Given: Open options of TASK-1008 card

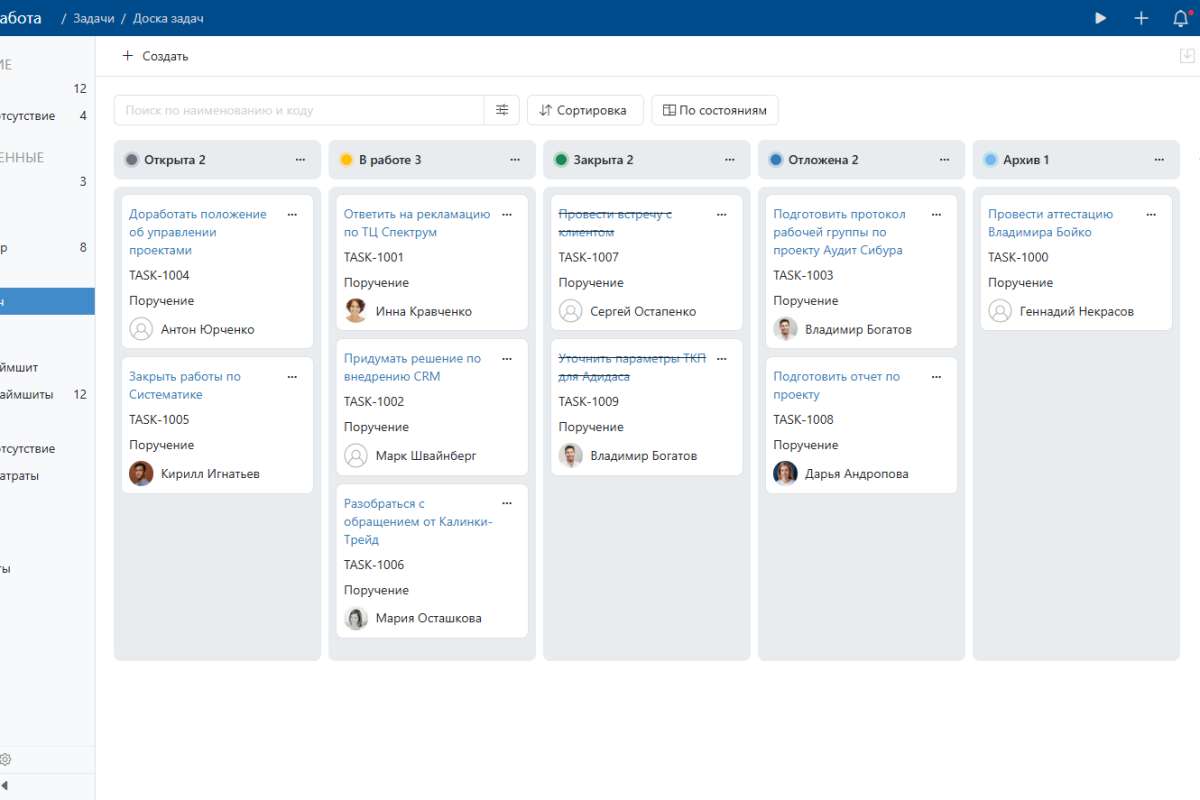Looking at the screenshot, I should [x=937, y=377].
